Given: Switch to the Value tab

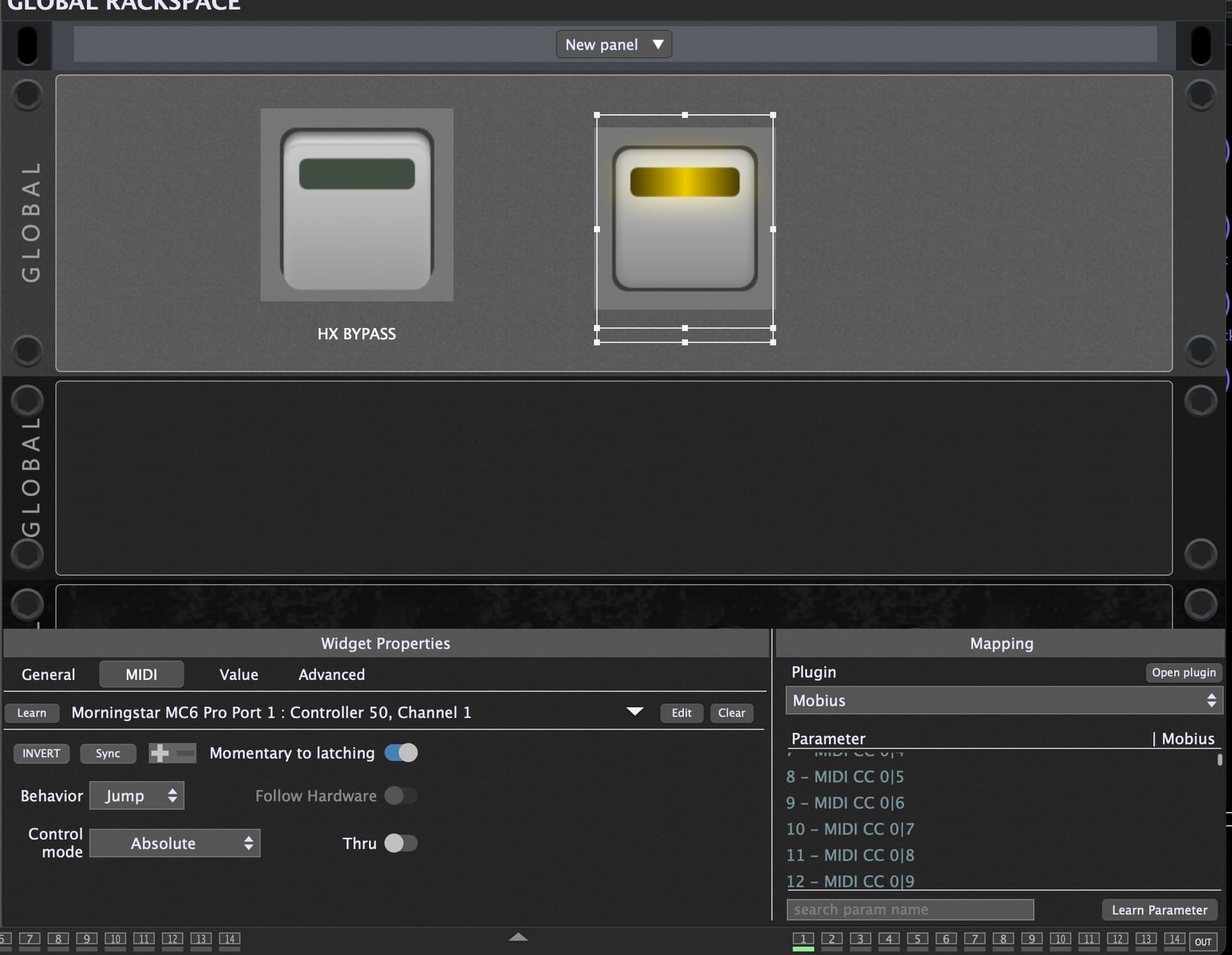Looking at the screenshot, I should coord(239,675).
